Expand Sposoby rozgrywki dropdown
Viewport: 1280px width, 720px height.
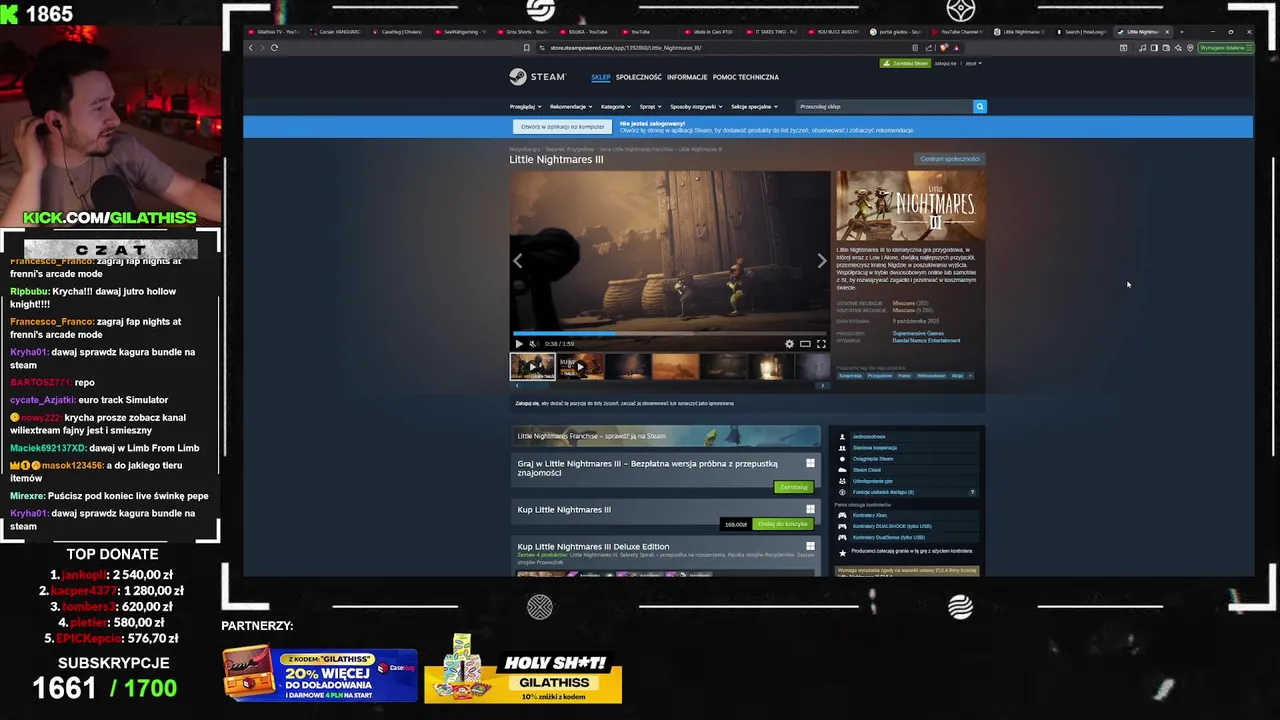696,106
